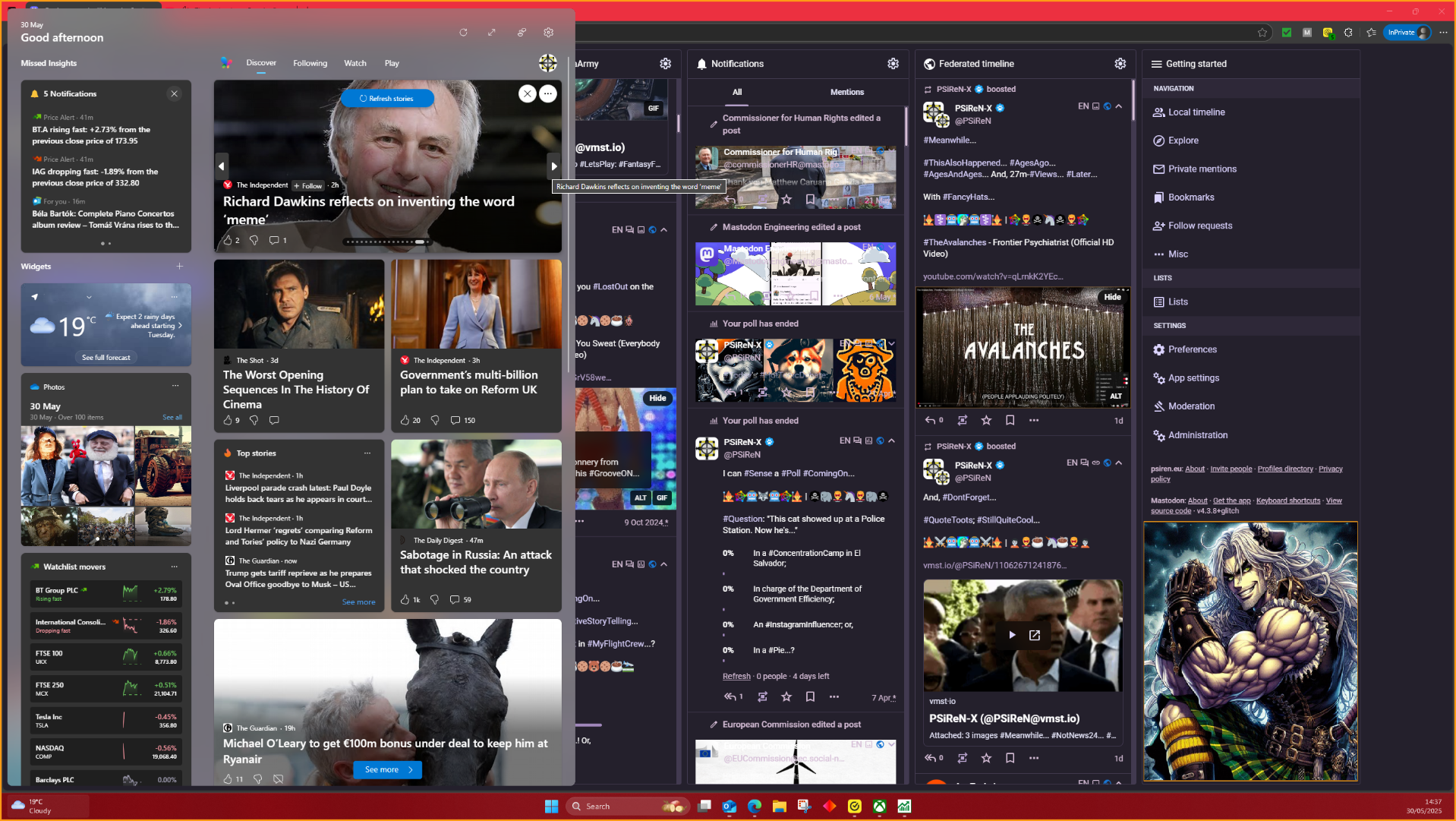Open vmst.io video in external window
Image resolution: width=1456 pixels, height=821 pixels.
coord(1035,635)
